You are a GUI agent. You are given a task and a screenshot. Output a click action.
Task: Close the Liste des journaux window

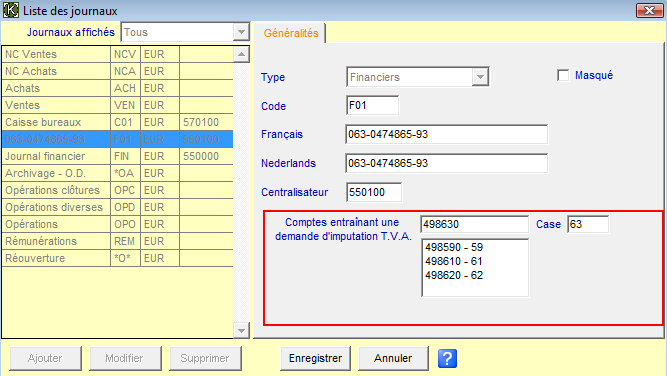click(650, 10)
